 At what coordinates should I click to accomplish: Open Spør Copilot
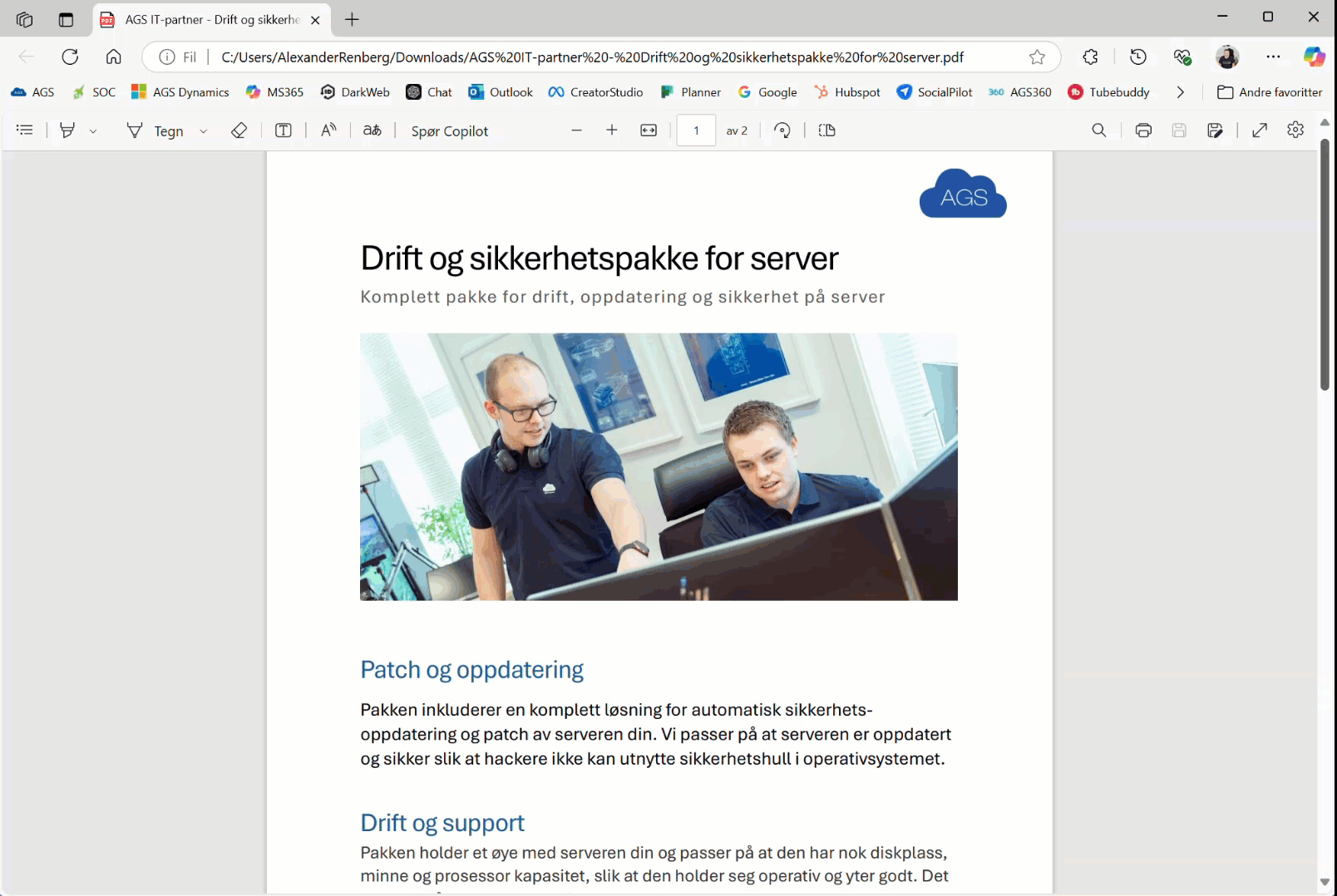450,131
